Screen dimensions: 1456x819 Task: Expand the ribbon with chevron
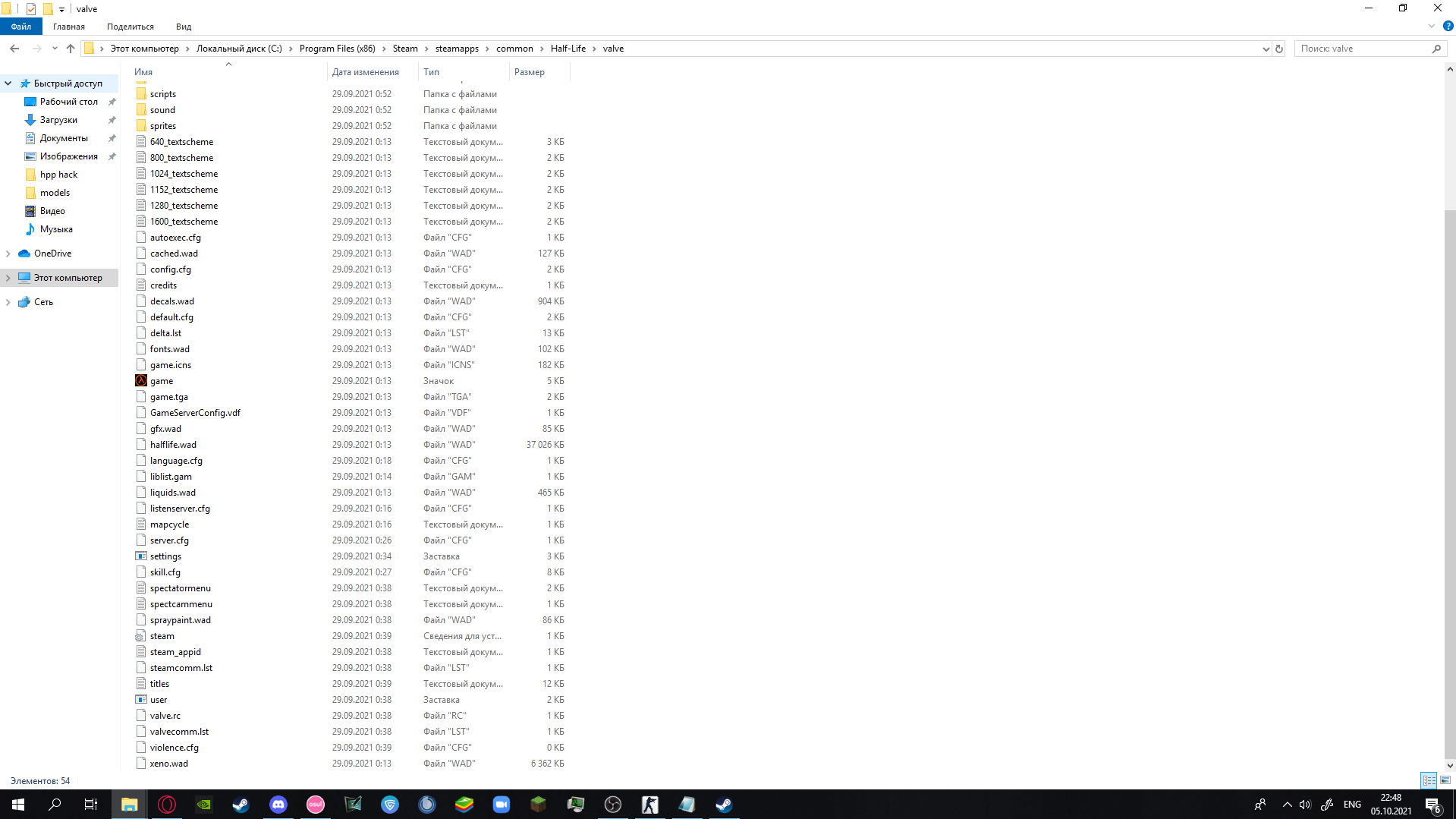coord(1432,26)
